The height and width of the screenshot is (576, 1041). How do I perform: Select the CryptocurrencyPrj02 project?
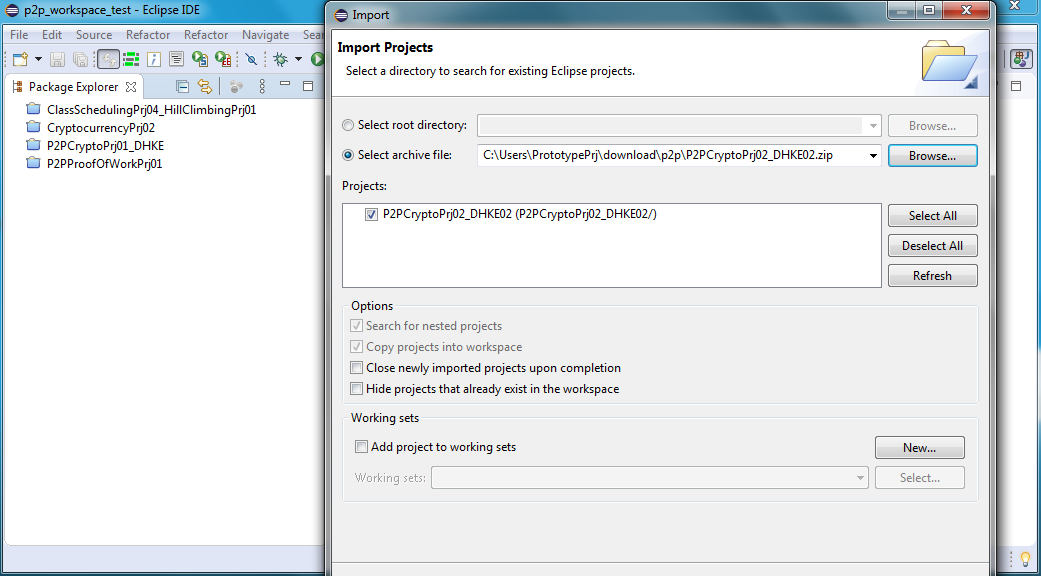[x=101, y=127]
